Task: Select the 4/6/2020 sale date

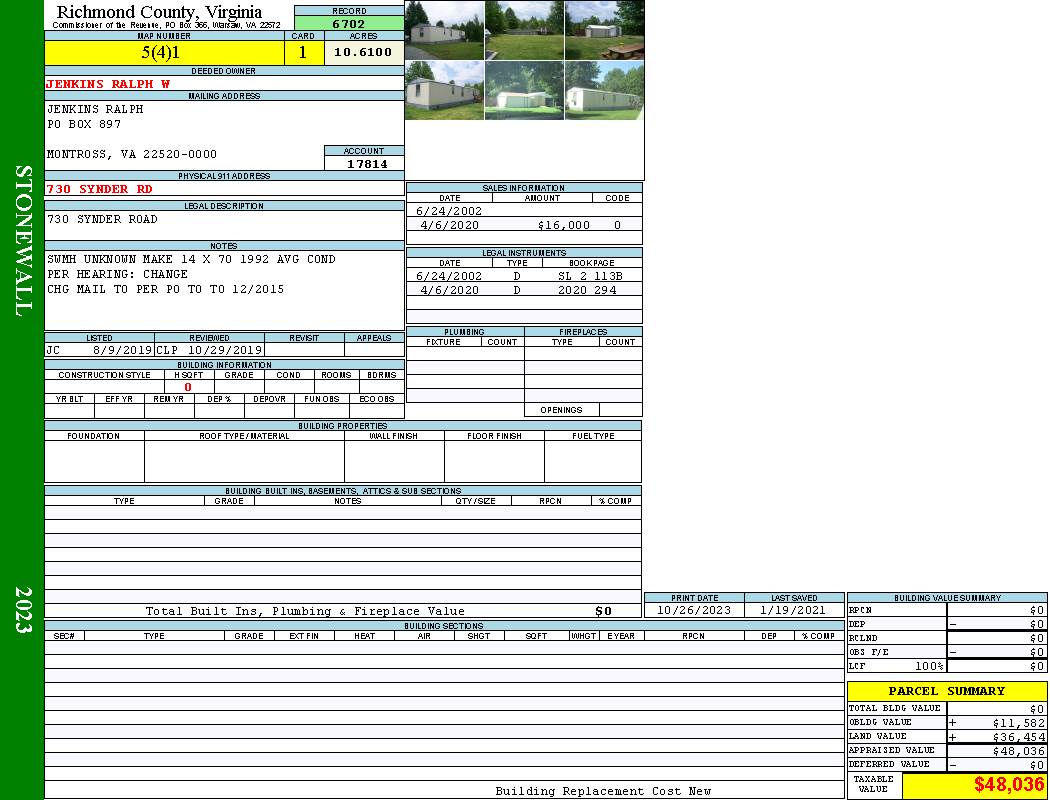Action: pyautogui.click(x=449, y=226)
